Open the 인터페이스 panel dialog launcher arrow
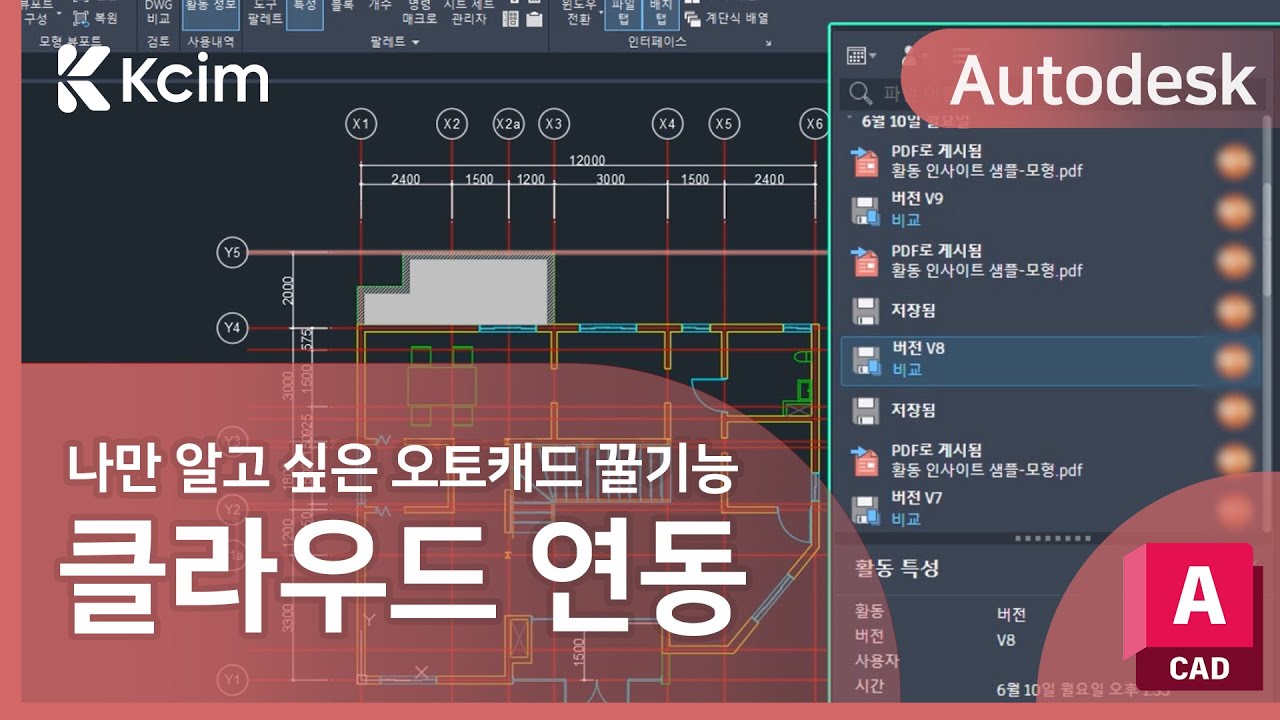 click(x=769, y=43)
